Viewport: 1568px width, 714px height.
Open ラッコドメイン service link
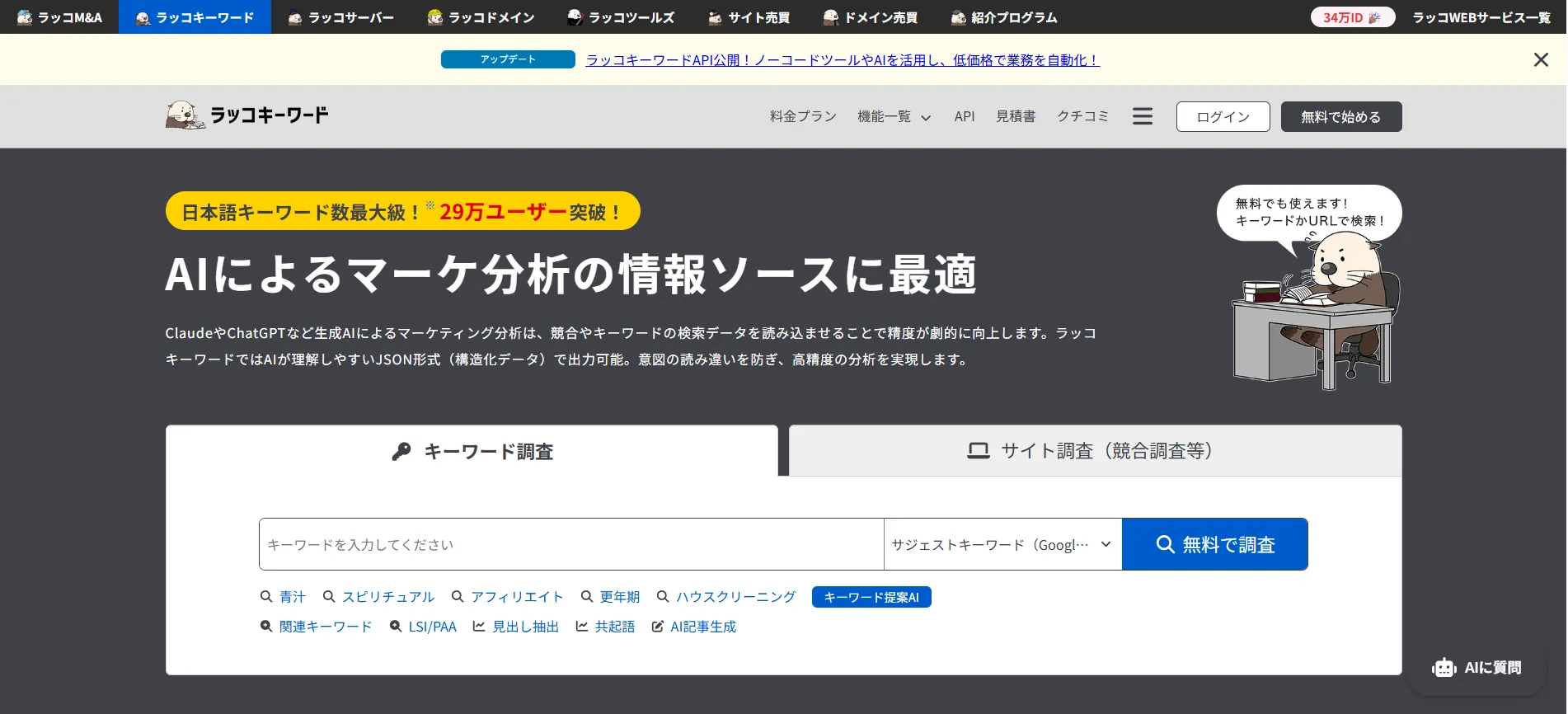[x=481, y=16]
